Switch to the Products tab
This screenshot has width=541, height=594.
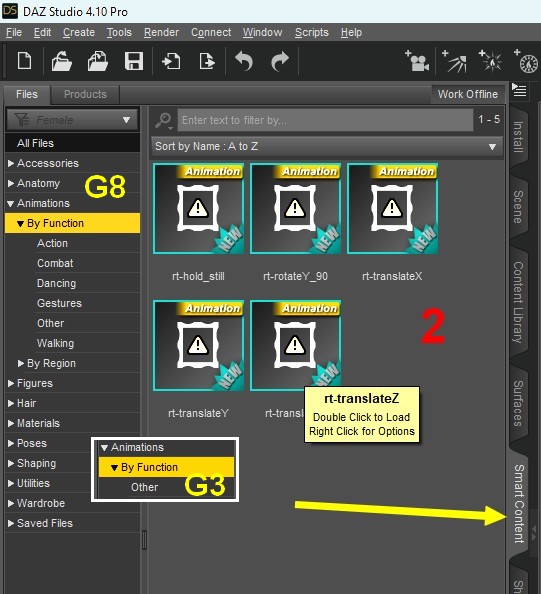coord(85,94)
